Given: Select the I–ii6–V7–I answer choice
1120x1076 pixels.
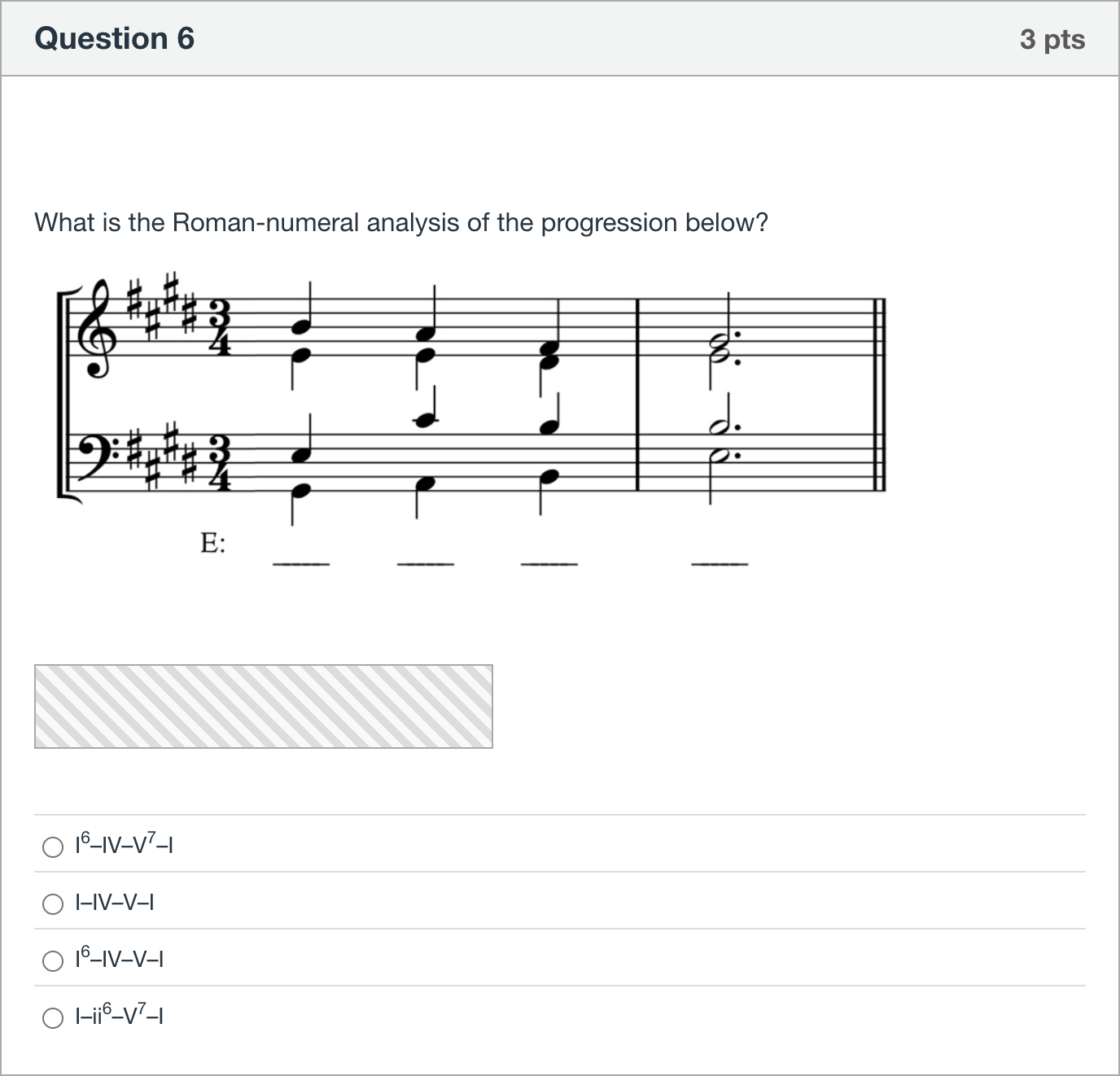Looking at the screenshot, I should coord(53,1018).
